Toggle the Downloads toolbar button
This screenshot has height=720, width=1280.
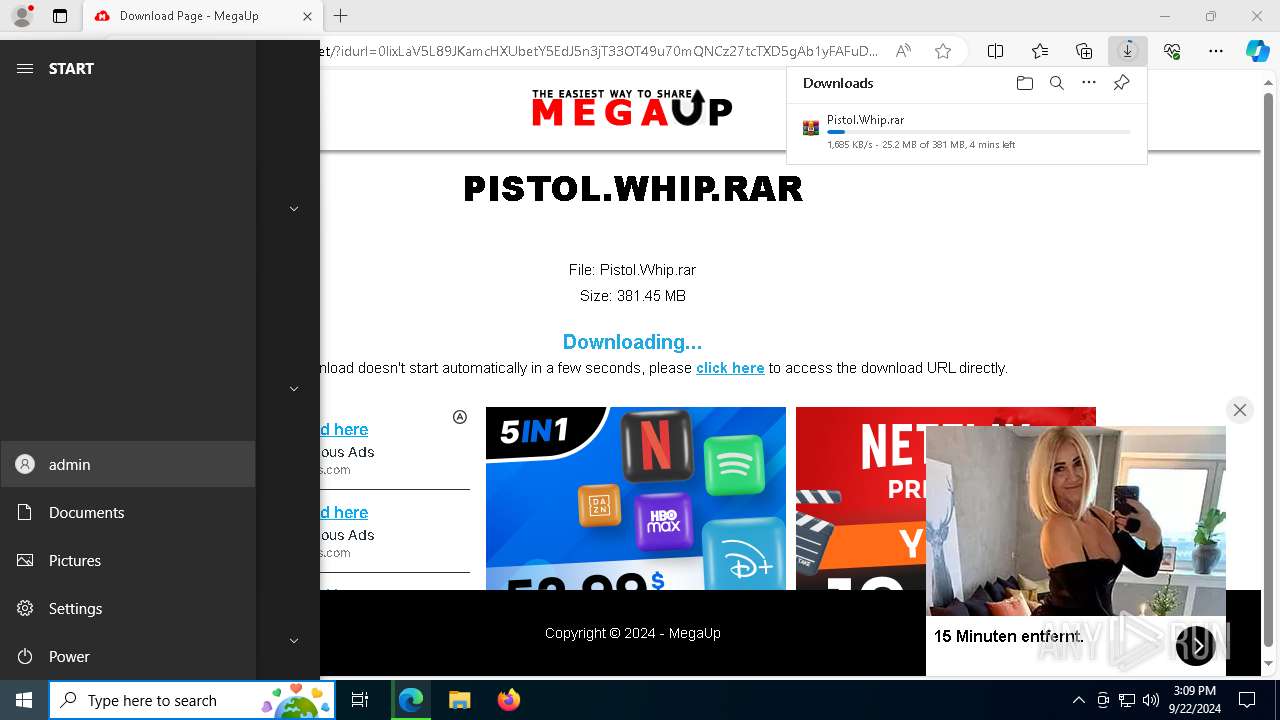(x=1128, y=51)
